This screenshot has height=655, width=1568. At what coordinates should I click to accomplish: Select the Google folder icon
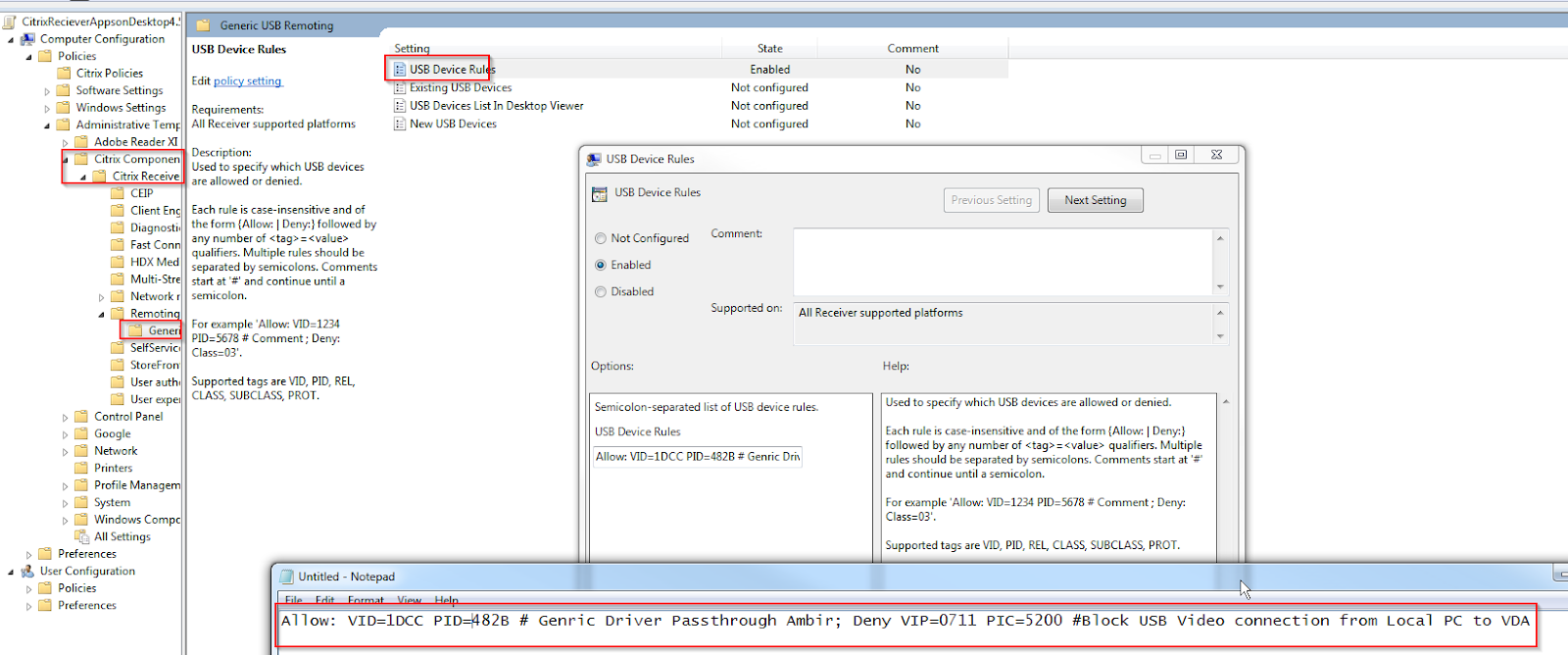coord(82,433)
